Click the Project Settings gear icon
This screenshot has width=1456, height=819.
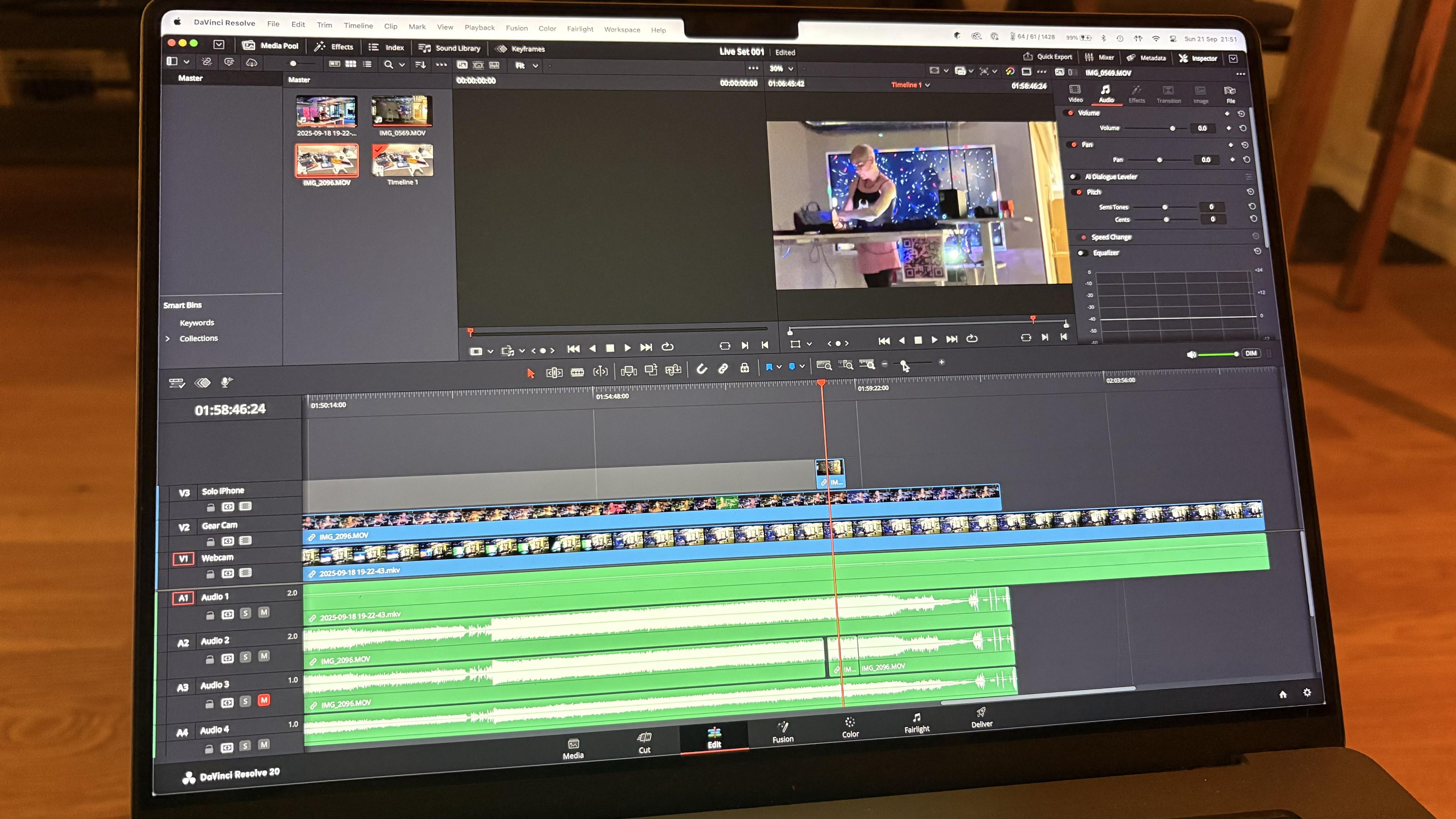pyautogui.click(x=1307, y=692)
